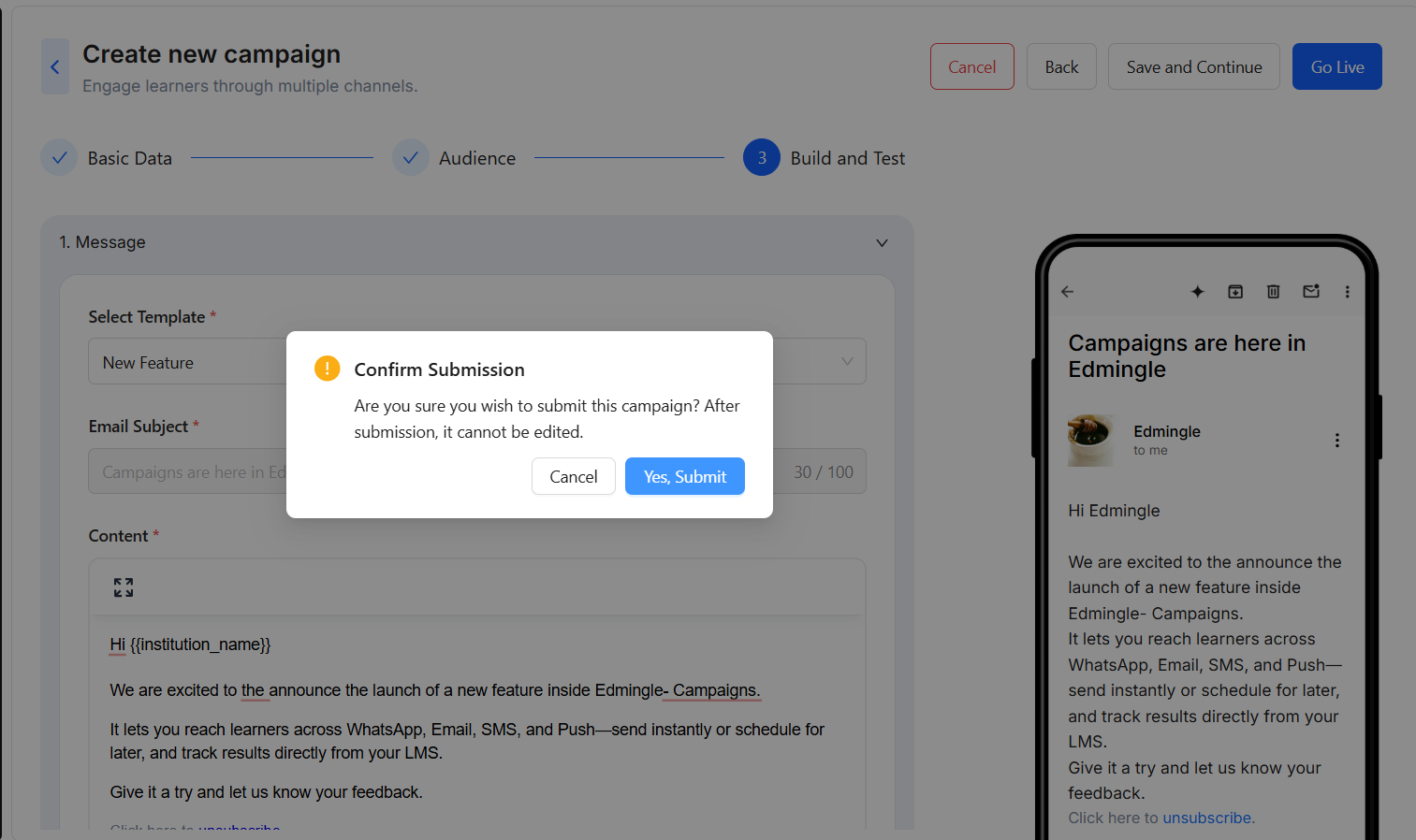Open three-dot menu in phone preview toolbar
The width and height of the screenshot is (1416, 840).
(1348, 292)
